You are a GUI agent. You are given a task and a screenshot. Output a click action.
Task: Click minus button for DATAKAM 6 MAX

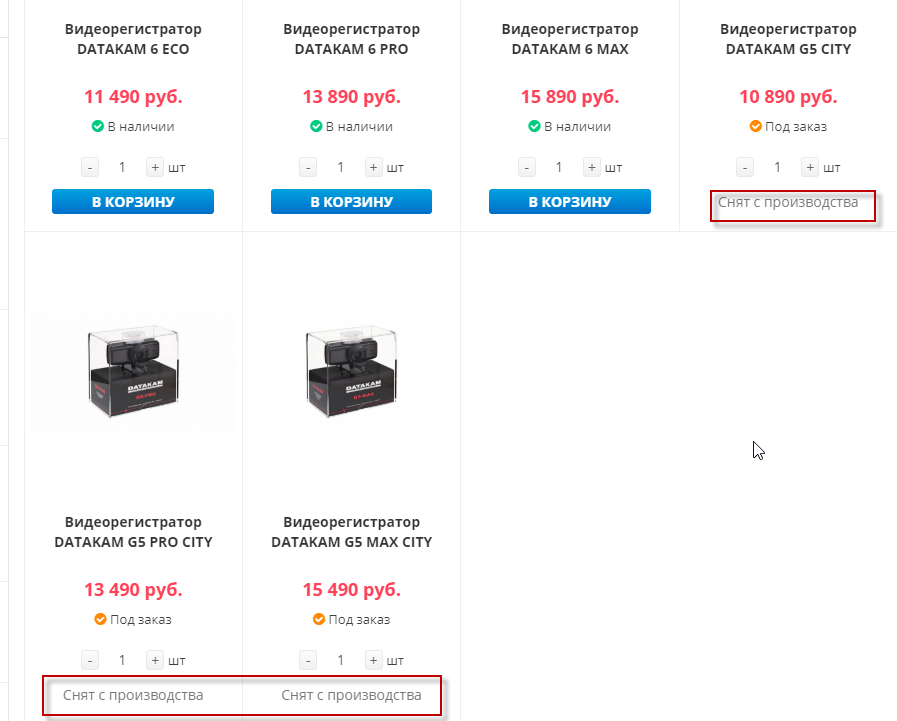click(x=526, y=167)
